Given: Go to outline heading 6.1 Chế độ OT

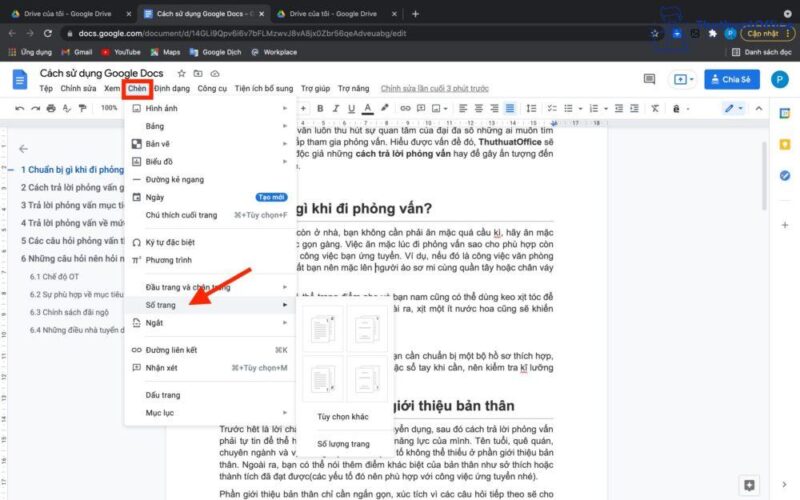Looking at the screenshot, I should (54, 277).
